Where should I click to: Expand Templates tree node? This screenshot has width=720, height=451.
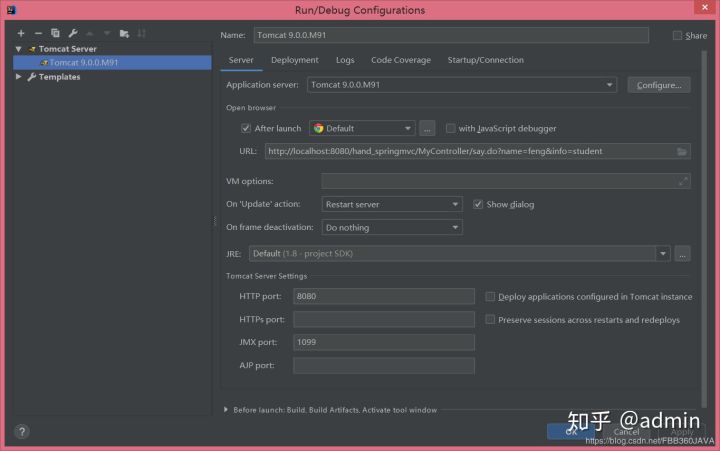point(18,77)
